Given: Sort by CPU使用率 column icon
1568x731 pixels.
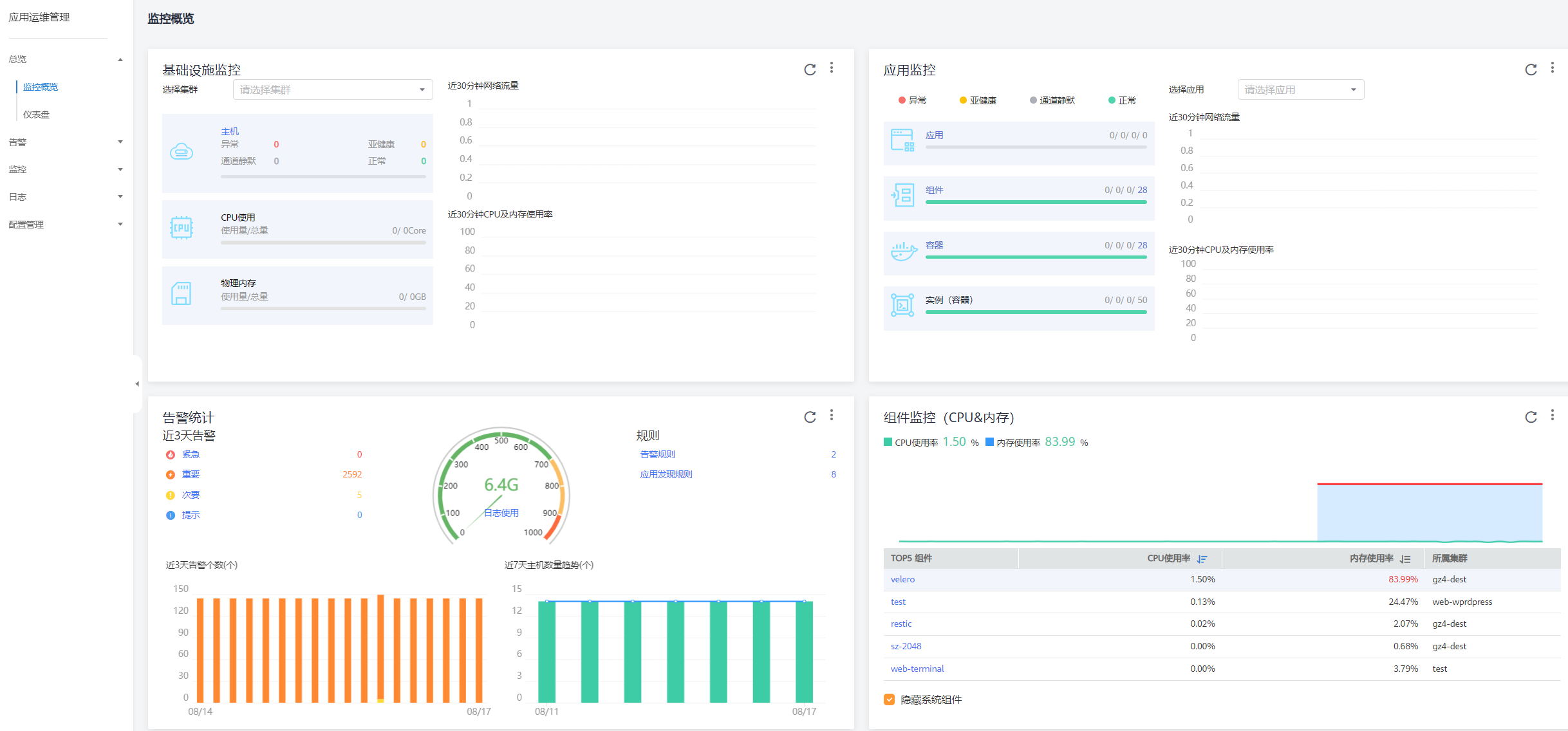Looking at the screenshot, I should tap(1202, 559).
